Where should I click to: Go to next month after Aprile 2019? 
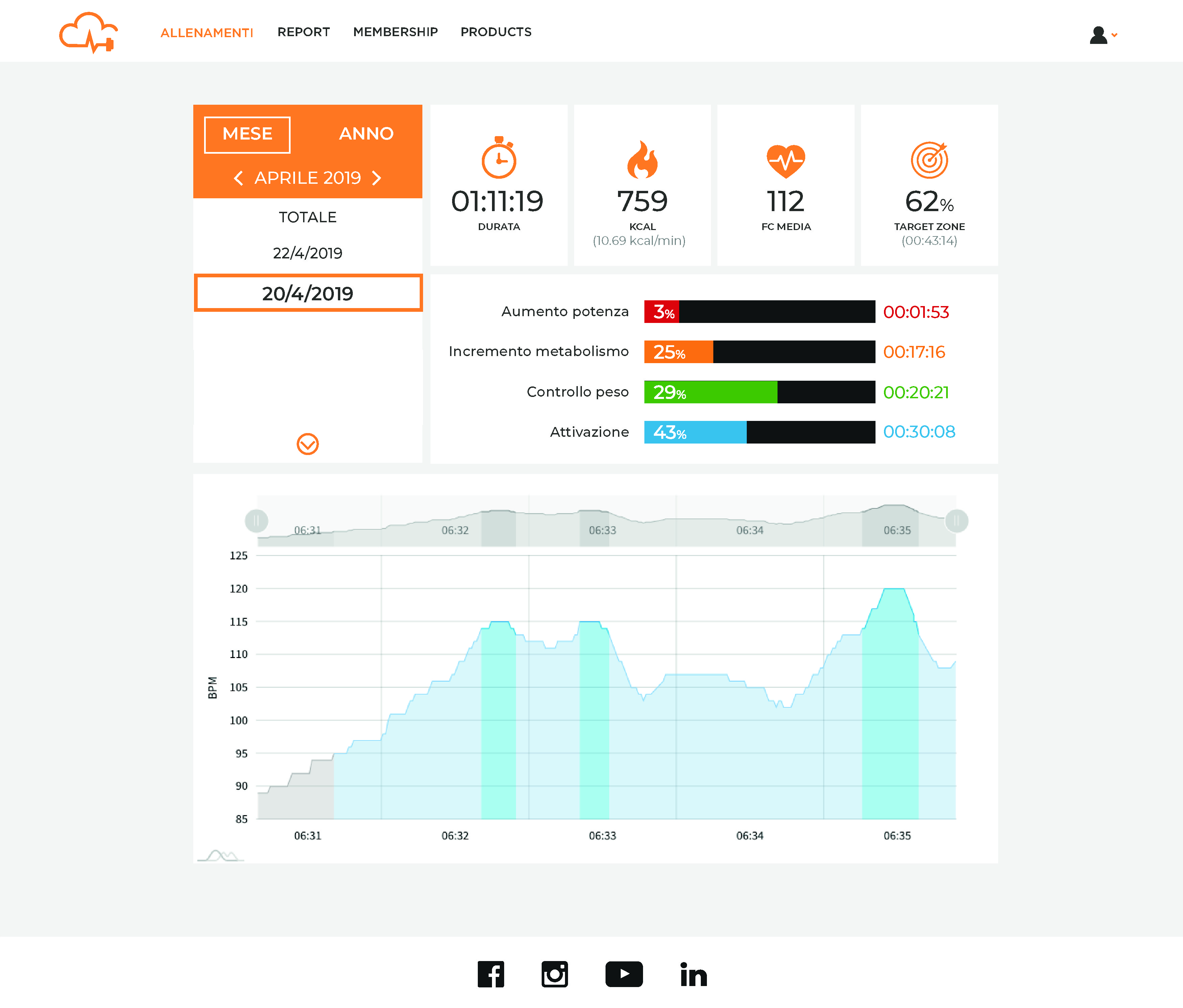click(376, 178)
